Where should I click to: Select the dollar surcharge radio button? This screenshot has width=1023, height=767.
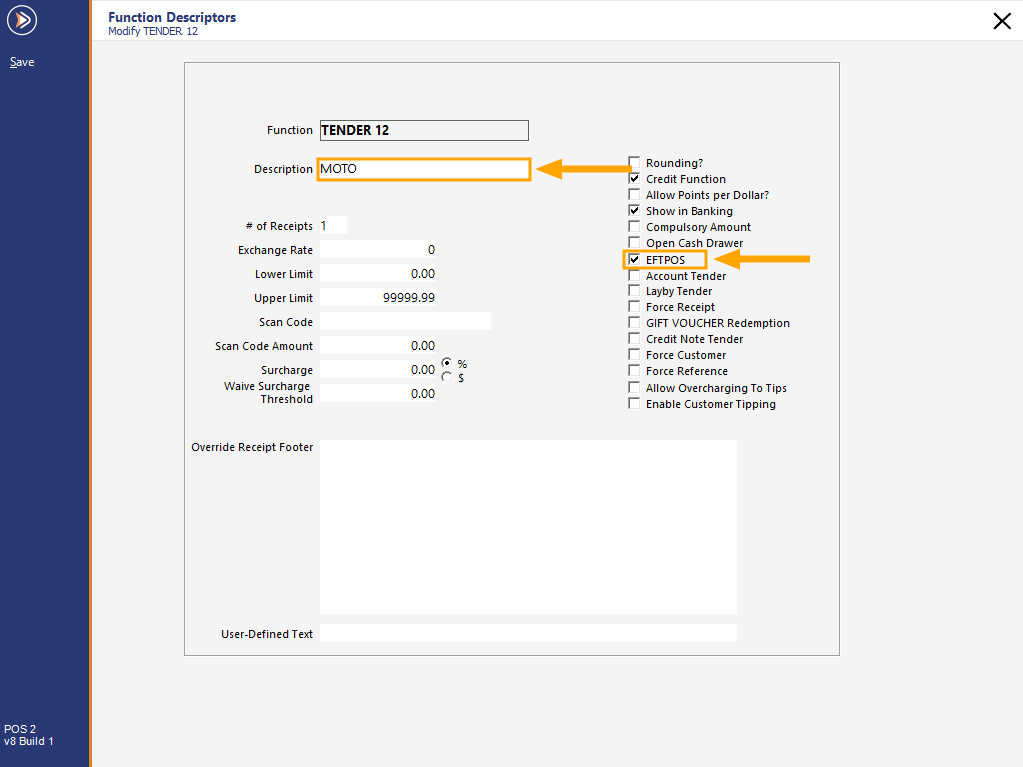(446, 375)
